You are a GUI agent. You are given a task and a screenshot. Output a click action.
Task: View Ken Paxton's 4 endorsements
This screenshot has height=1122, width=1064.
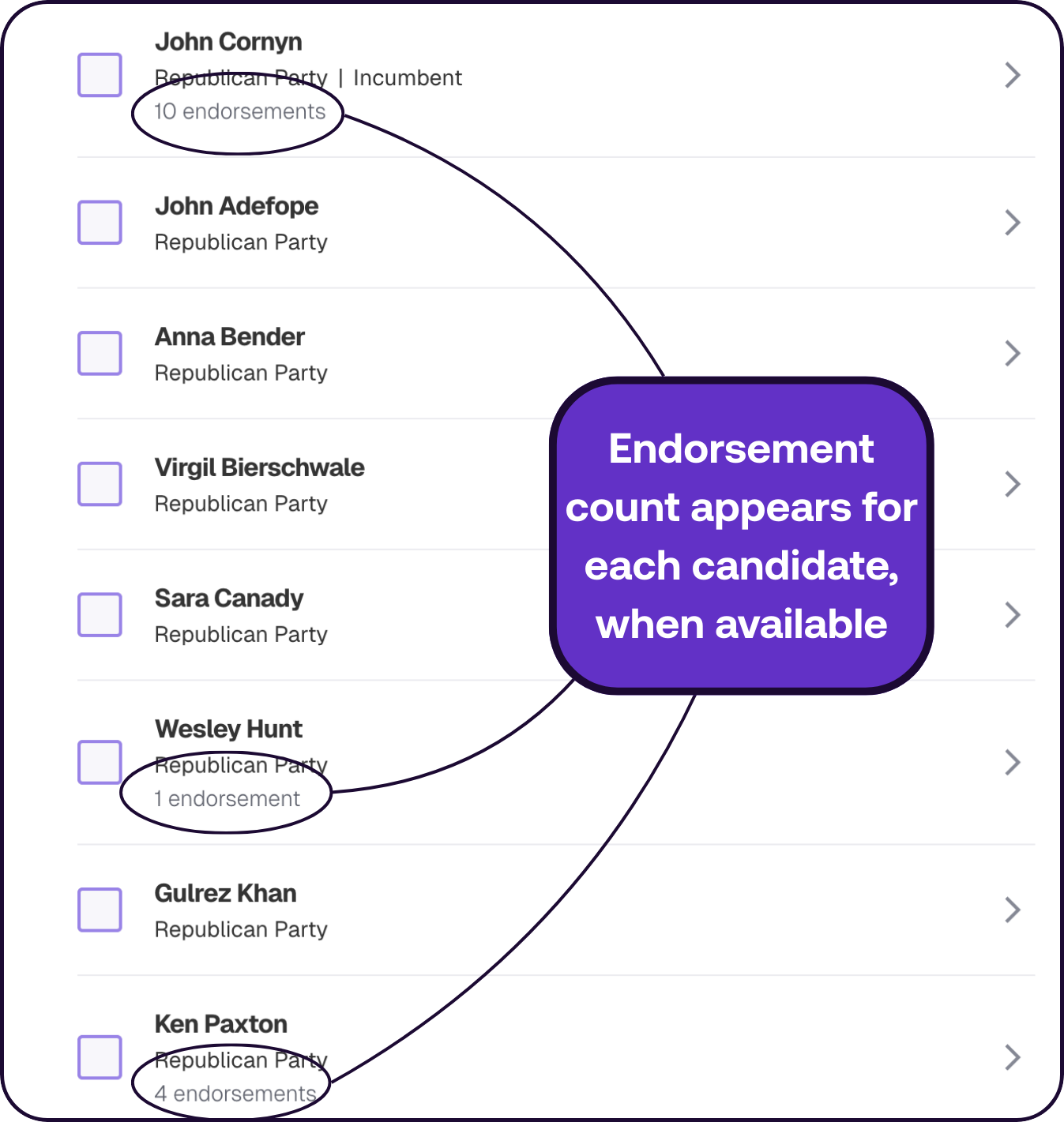[x=234, y=1094]
